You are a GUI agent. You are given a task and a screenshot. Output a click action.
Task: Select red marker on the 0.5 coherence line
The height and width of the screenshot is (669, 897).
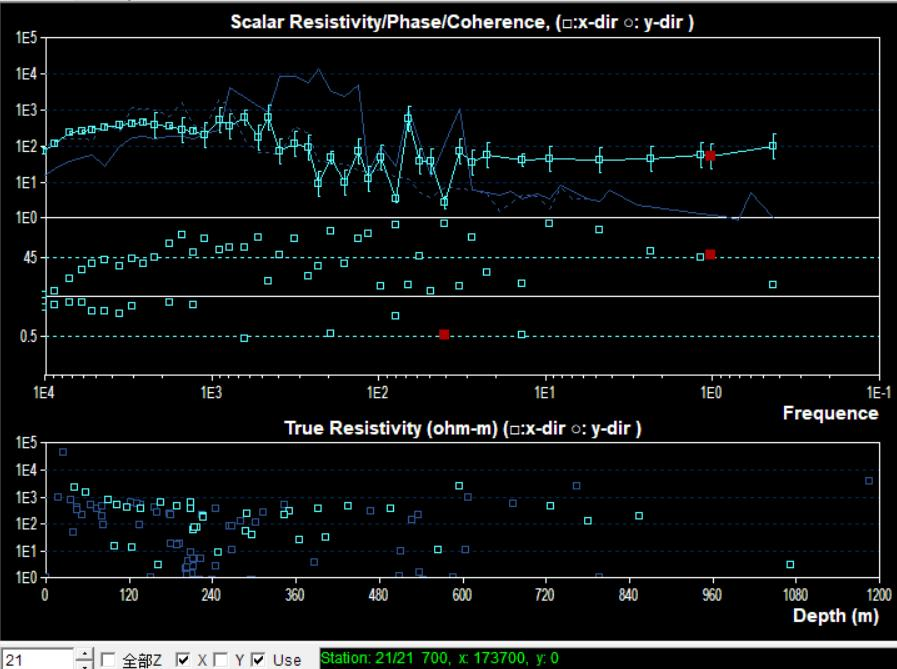point(444,335)
